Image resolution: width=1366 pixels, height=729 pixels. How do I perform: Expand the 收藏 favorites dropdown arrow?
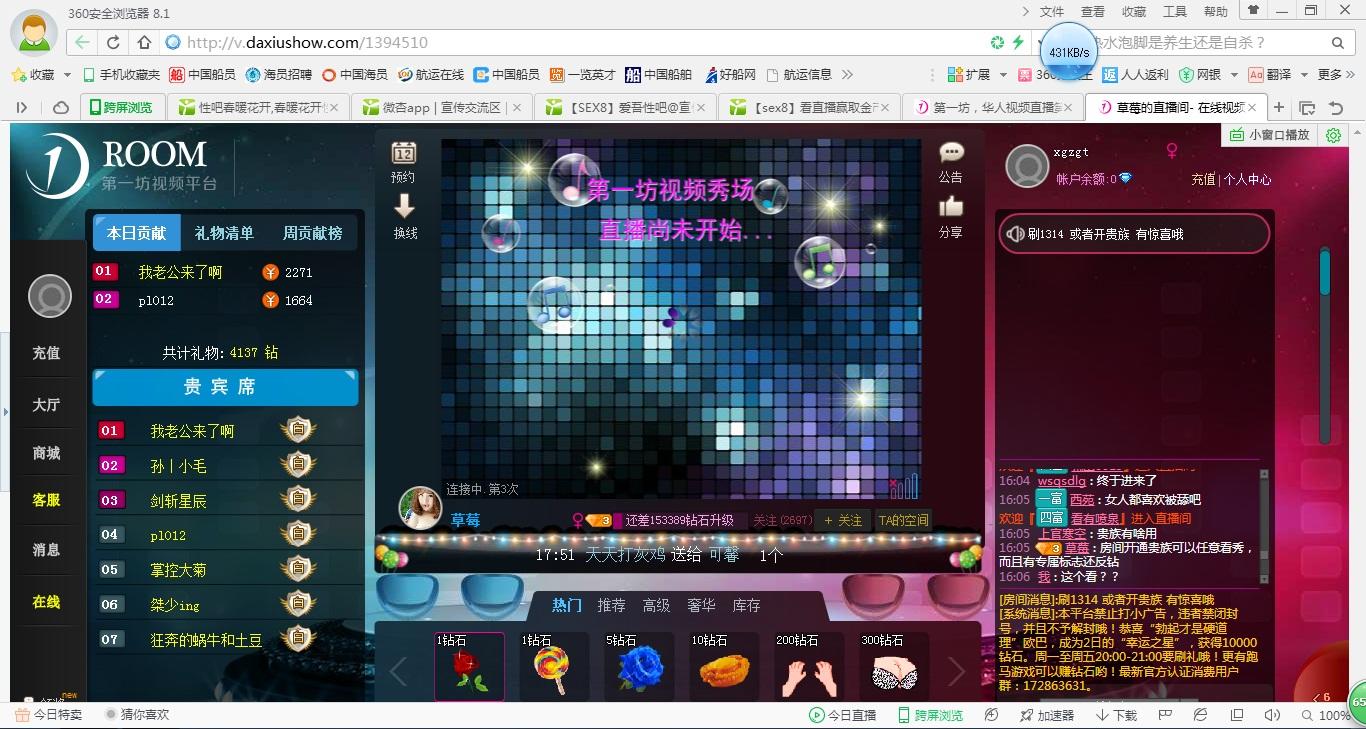click(x=67, y=75)
